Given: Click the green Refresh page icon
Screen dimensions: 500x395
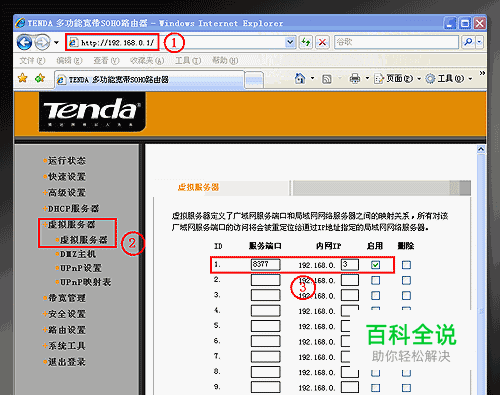Looking at the screenshot, I should coord(306,42).
